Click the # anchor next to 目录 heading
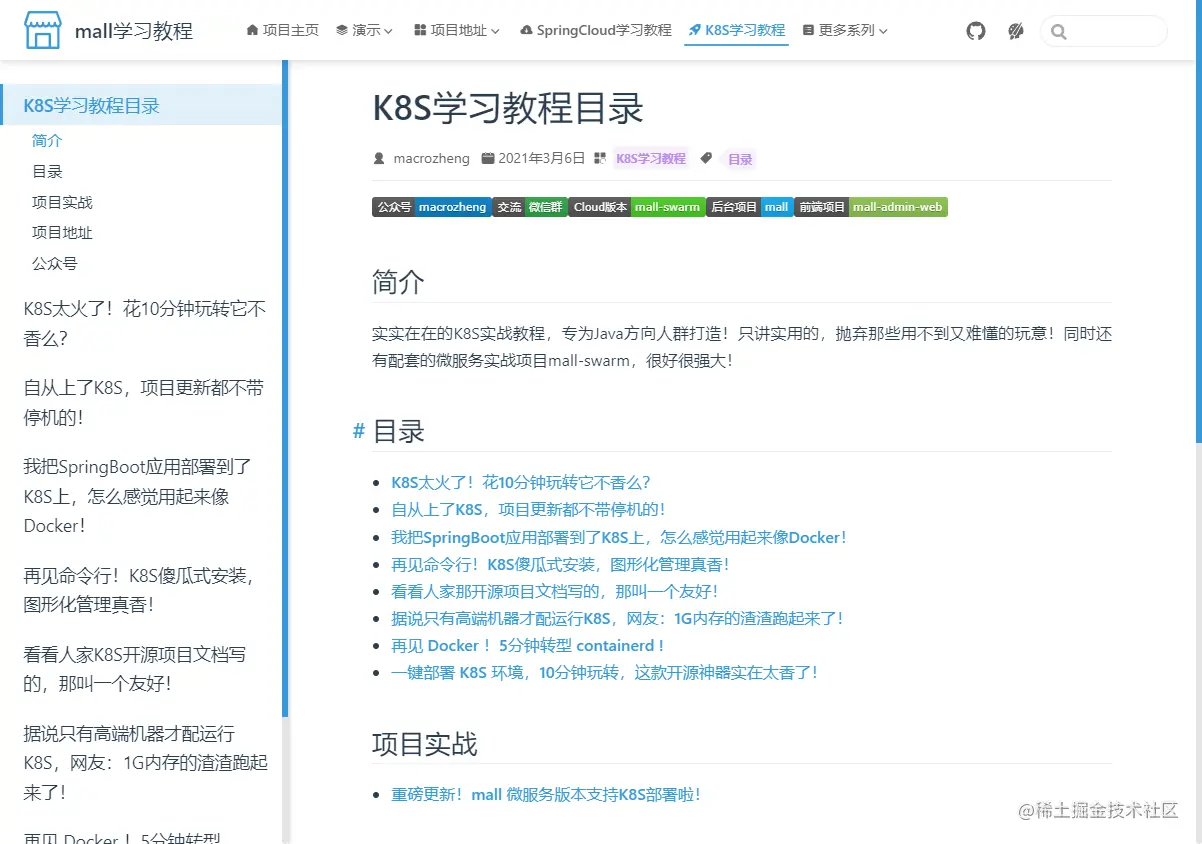 [358, 431]
